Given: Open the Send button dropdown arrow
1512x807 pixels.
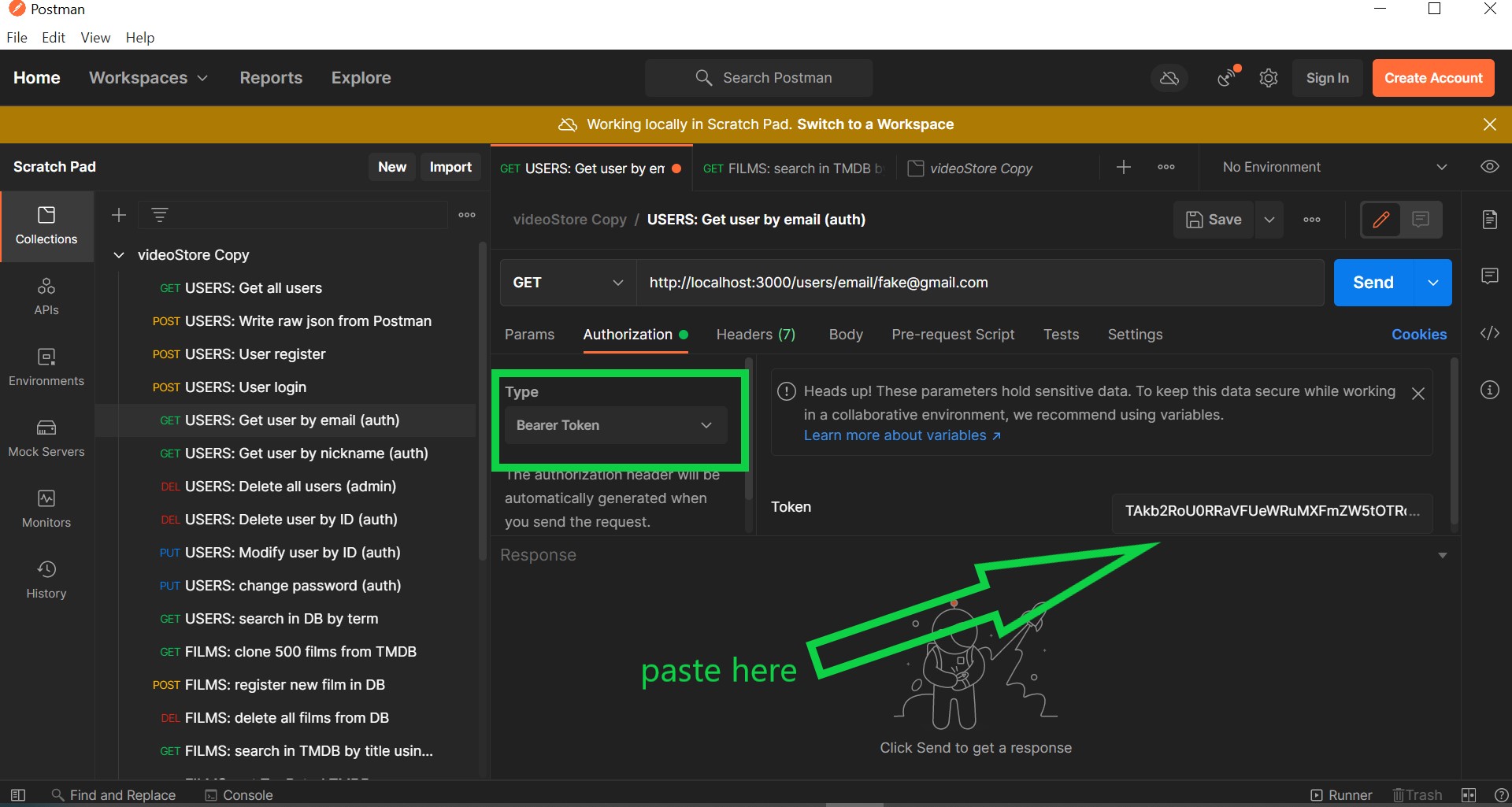Looking at the screenshot, I should [1433, 283].
